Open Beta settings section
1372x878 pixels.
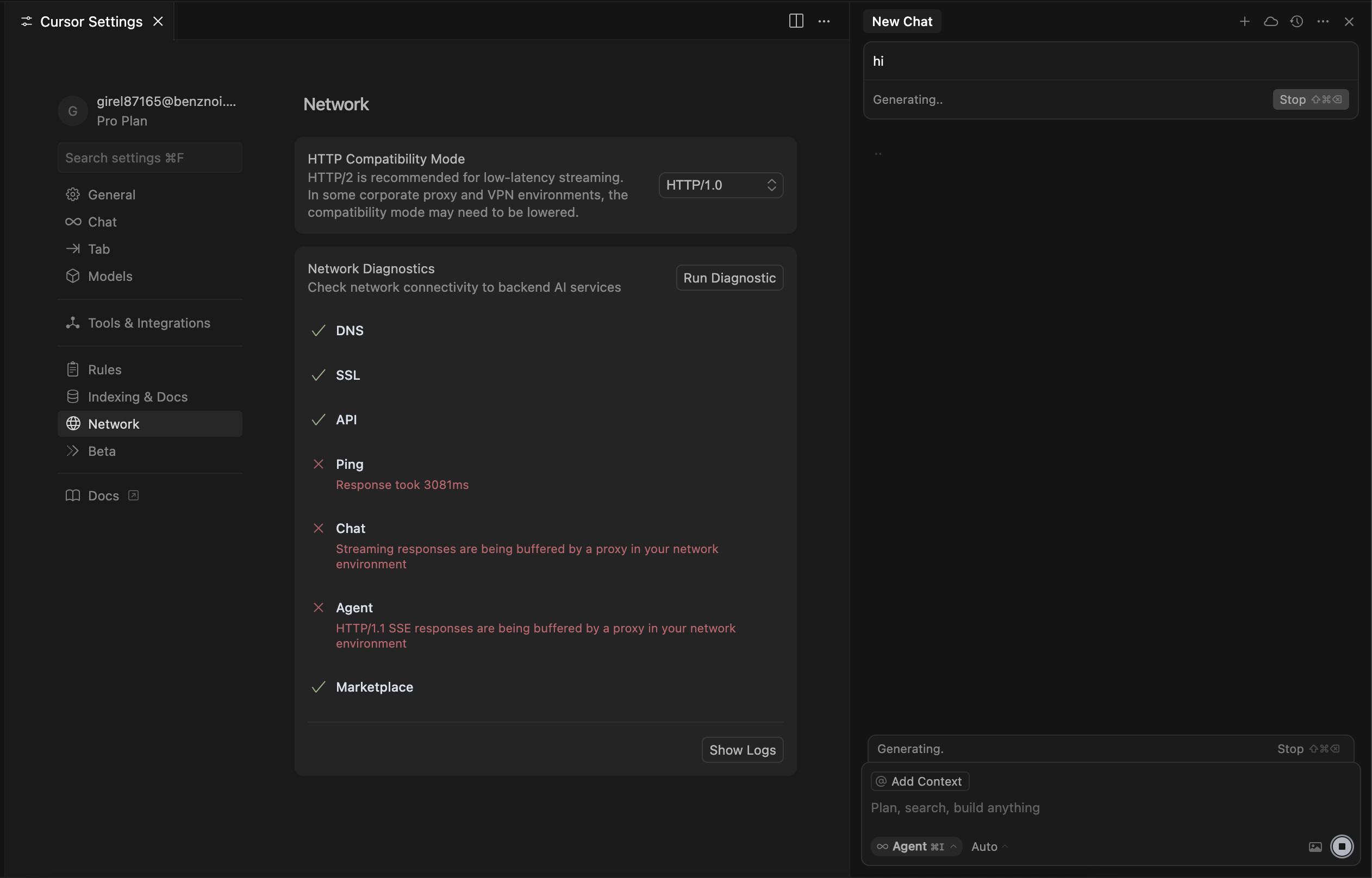[150, 451]
